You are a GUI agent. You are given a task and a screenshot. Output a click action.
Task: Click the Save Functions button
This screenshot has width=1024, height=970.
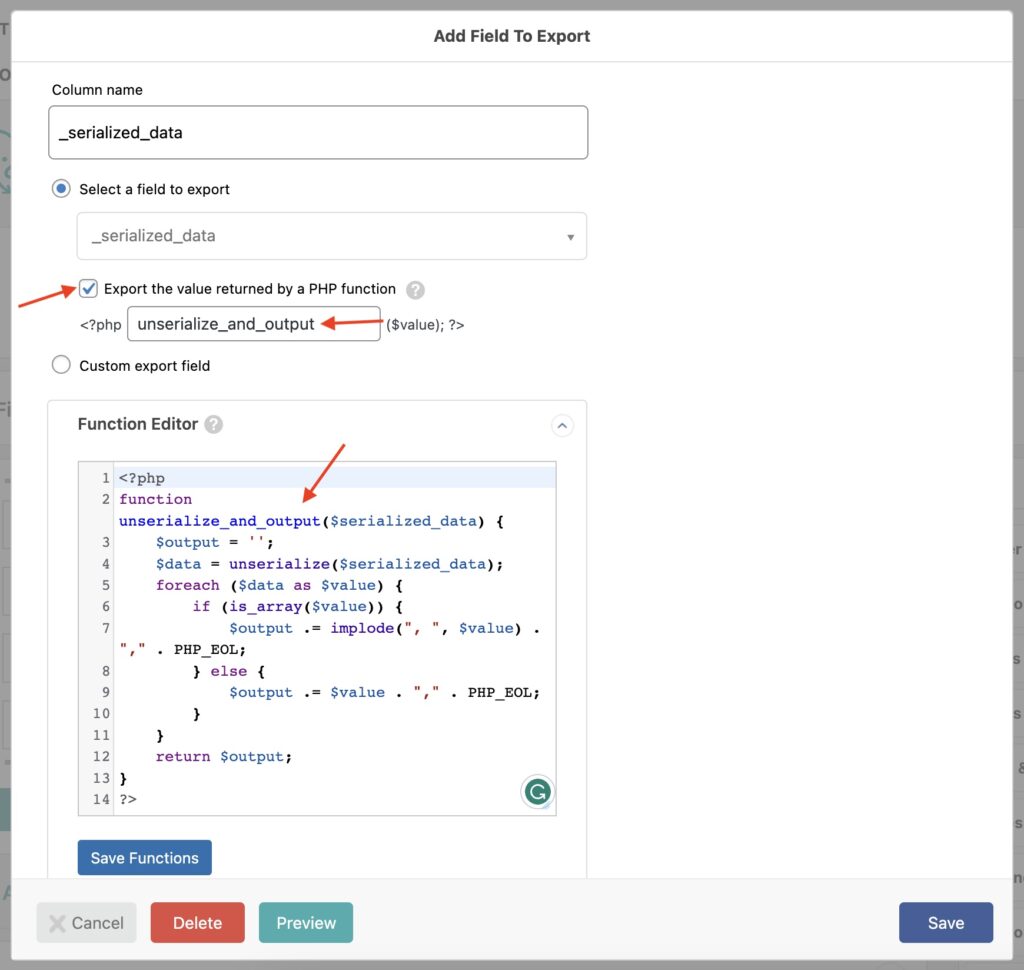[144, 857]
